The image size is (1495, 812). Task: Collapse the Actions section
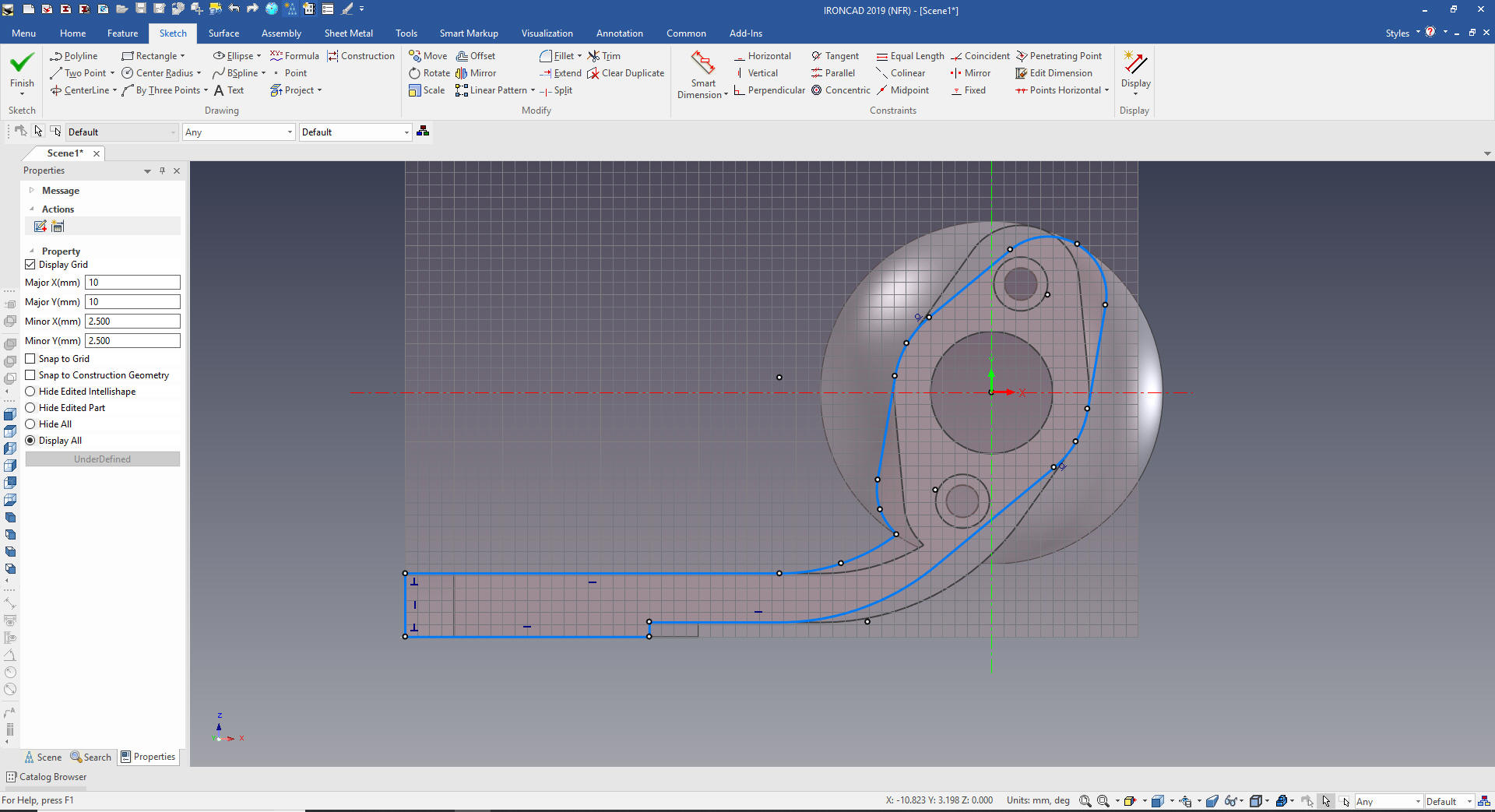pyautogui.click(x=32, y=209)
